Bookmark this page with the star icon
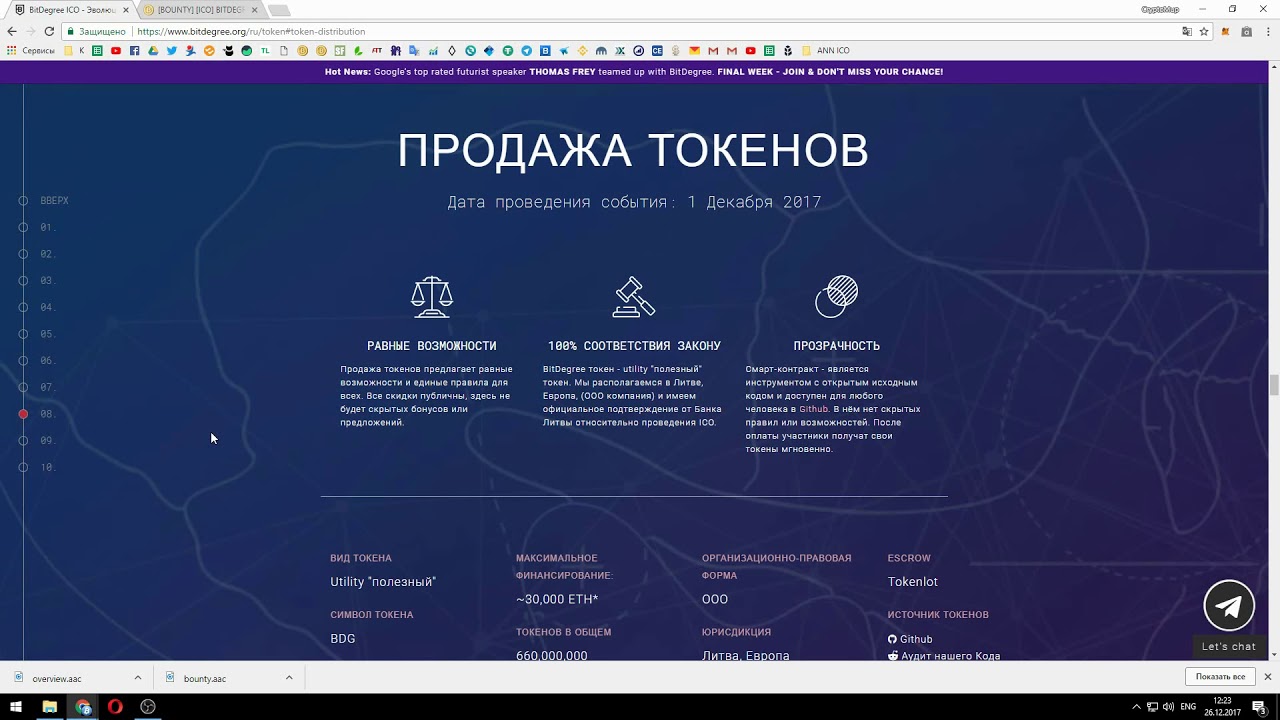Image resolution: width=1280 pixels, height=720 pixels. pyautogui.click(x=1204, y=31)
